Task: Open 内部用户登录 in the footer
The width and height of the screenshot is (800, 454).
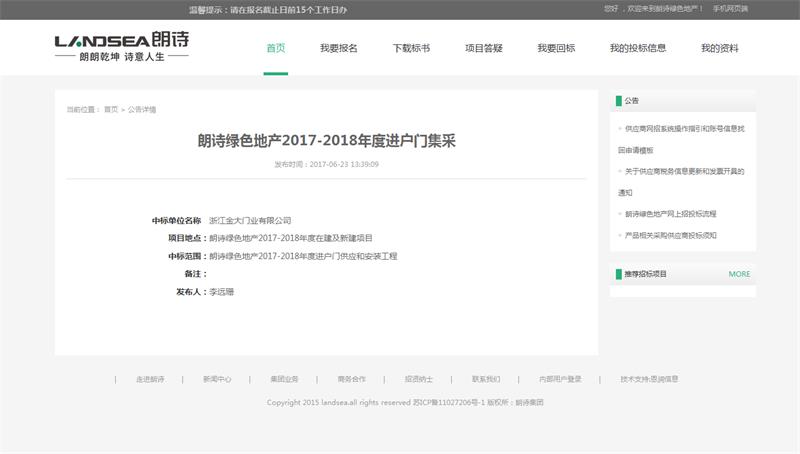Action: click(x=560, y=380)
